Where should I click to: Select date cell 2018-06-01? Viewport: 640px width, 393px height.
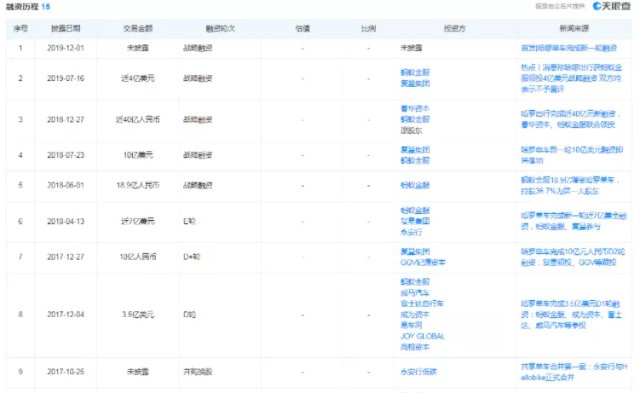66,185
